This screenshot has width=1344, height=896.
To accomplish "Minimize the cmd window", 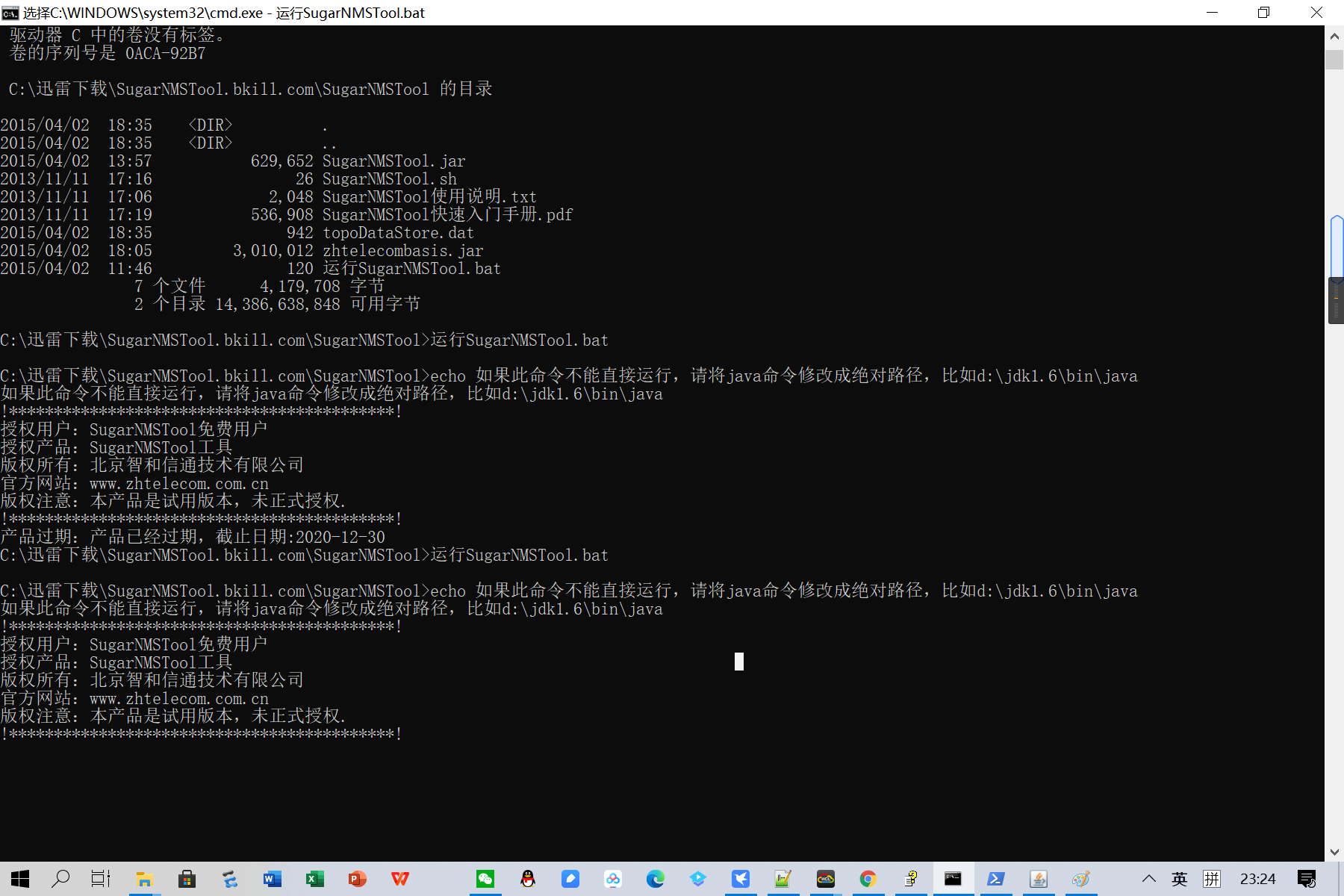I will (1212, 13).
